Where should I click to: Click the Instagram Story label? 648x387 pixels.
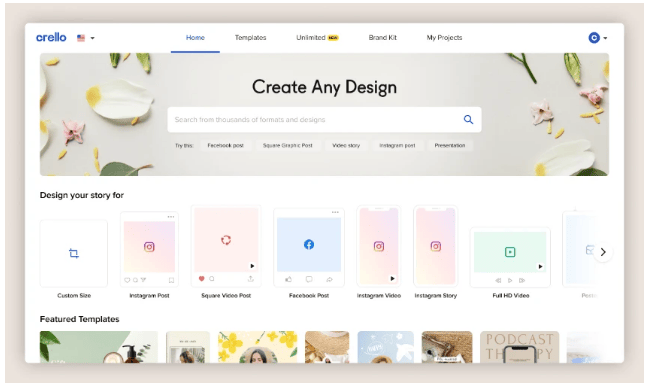[x=436, y=296]
